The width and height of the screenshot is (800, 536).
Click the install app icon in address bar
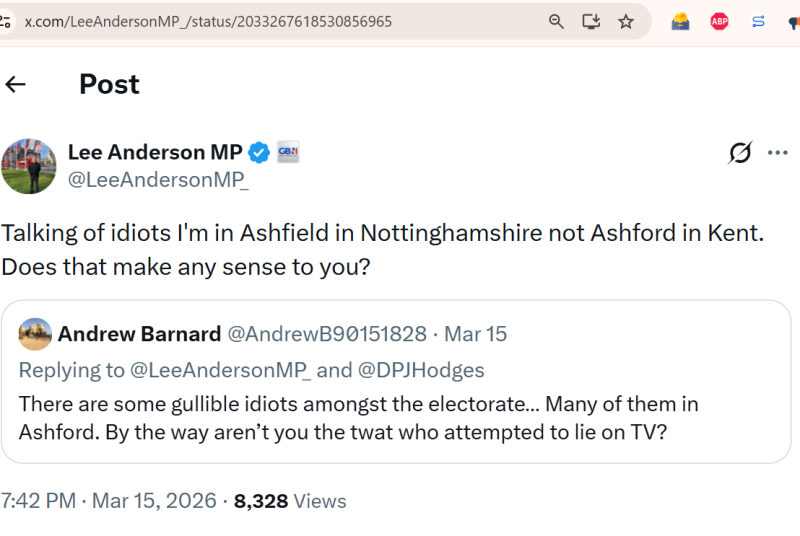[x=591, y=21]
